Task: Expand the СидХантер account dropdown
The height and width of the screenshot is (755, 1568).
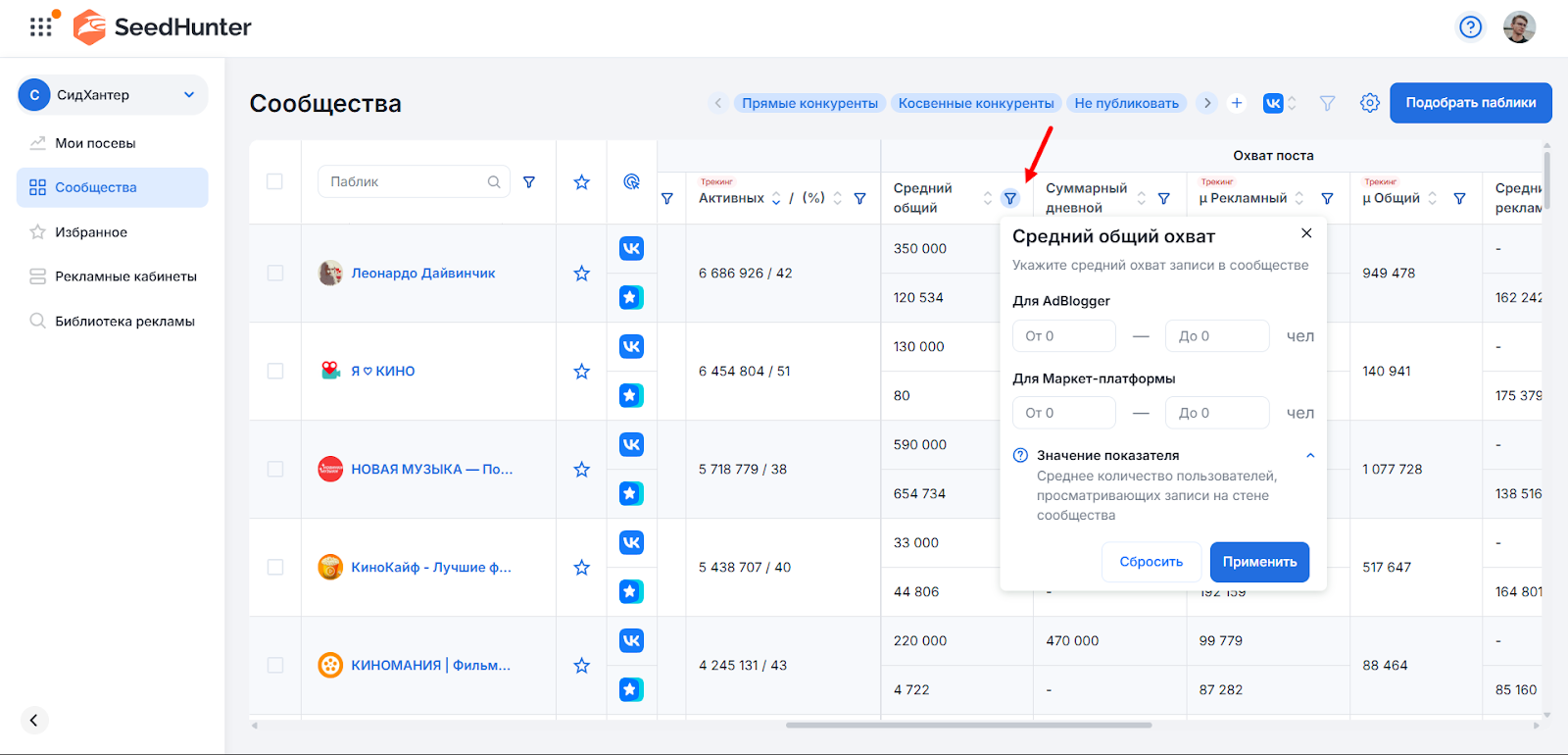Action: 189,95
